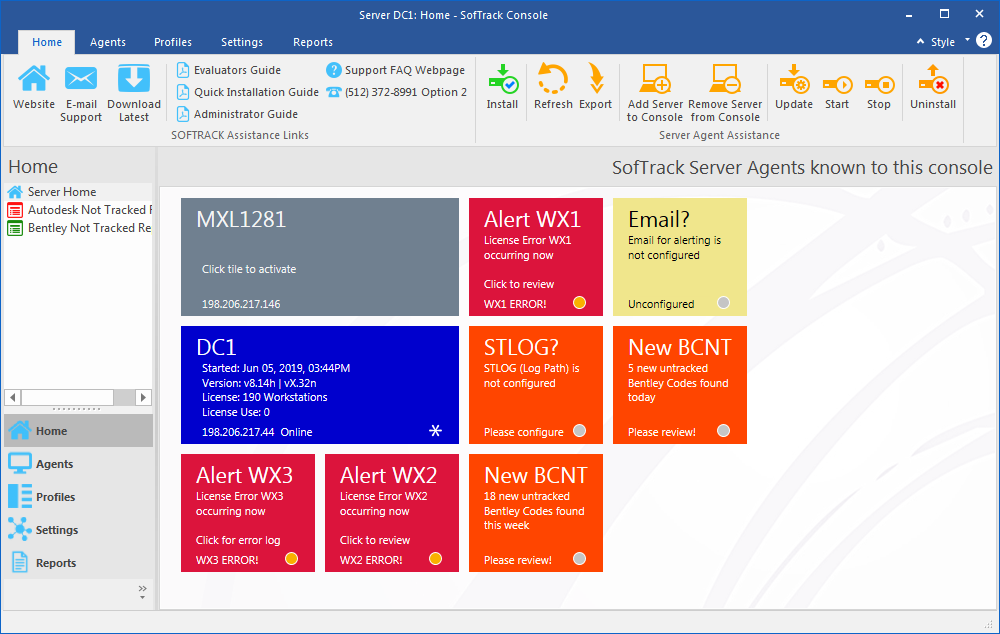Expand the navigation pane options chevron
Screen dimensions: 1000x634
pyautogui.click(x=142, y=591)
